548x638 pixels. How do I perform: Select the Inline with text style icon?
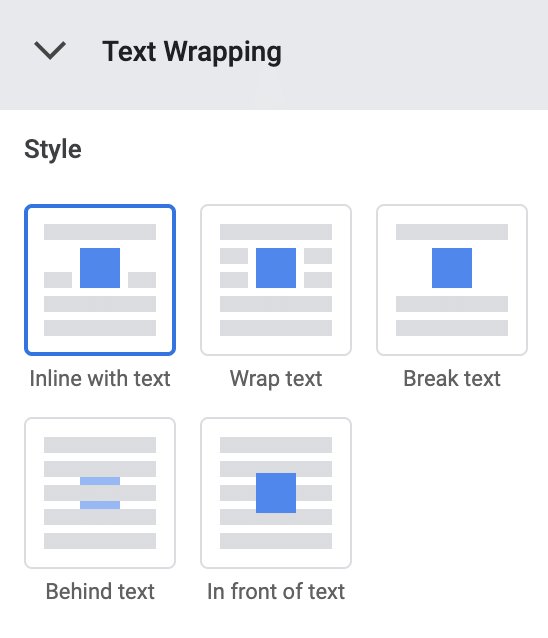[x=100, y=280]
